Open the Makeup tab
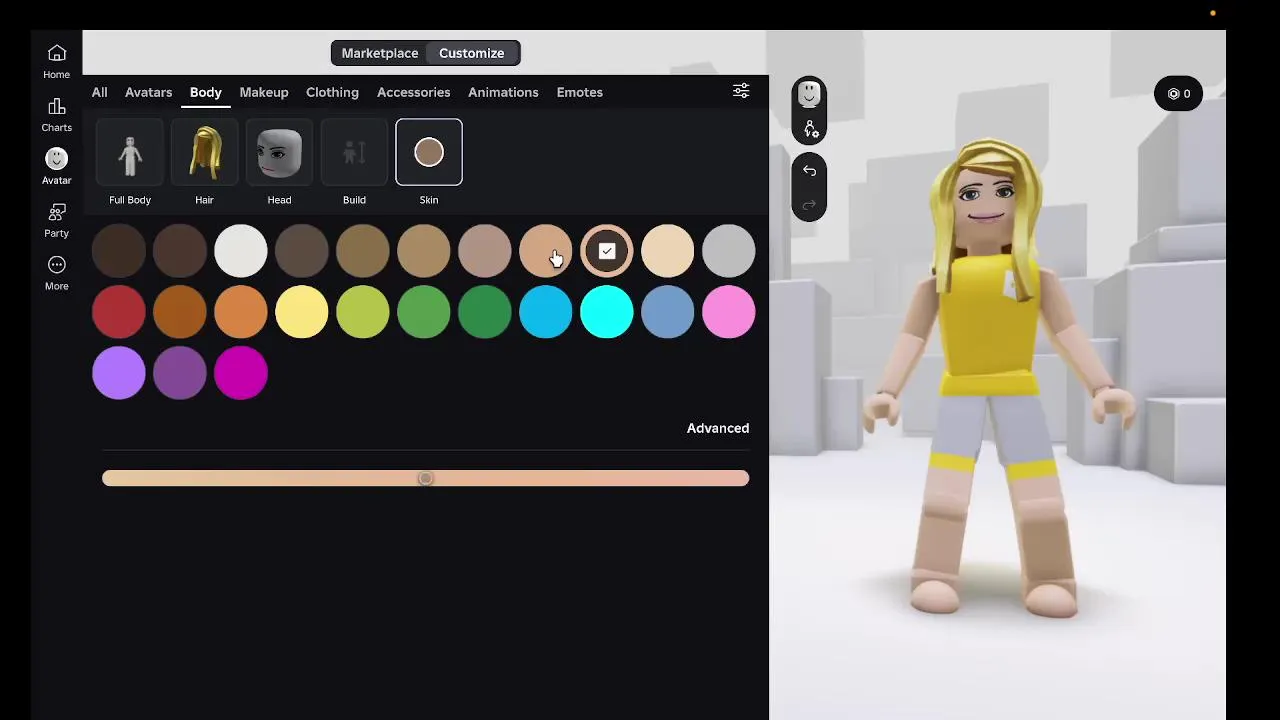Image resolution: width=1280 pixels, height=720 pixels. pyautogui.click(x=264, y=92)
